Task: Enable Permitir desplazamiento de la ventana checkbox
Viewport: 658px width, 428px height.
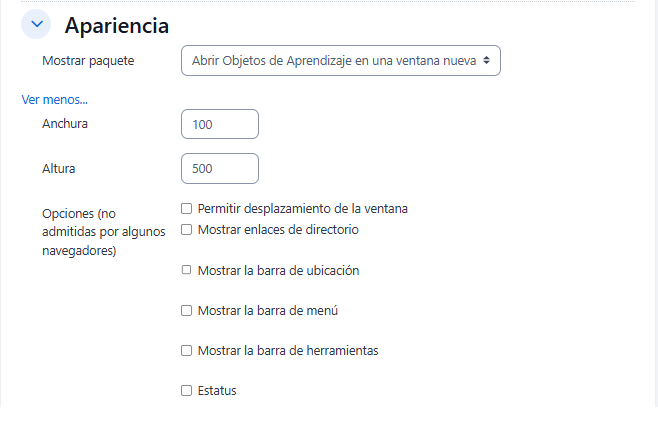Action: 186,209
